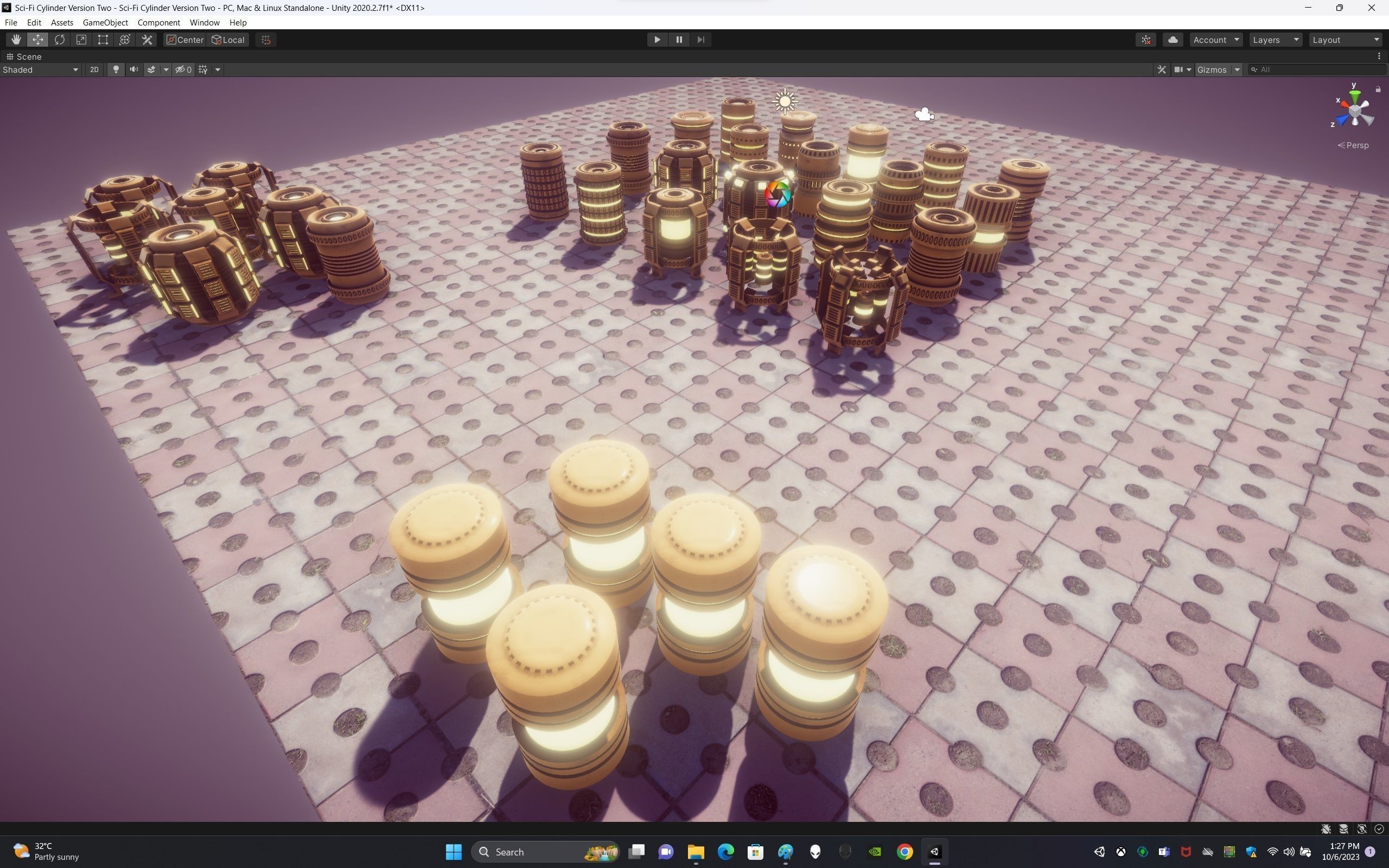The height and width of the screenshot is (868, 1389).
Task: Select the Hand tool
Action: [x=16, y=40]
